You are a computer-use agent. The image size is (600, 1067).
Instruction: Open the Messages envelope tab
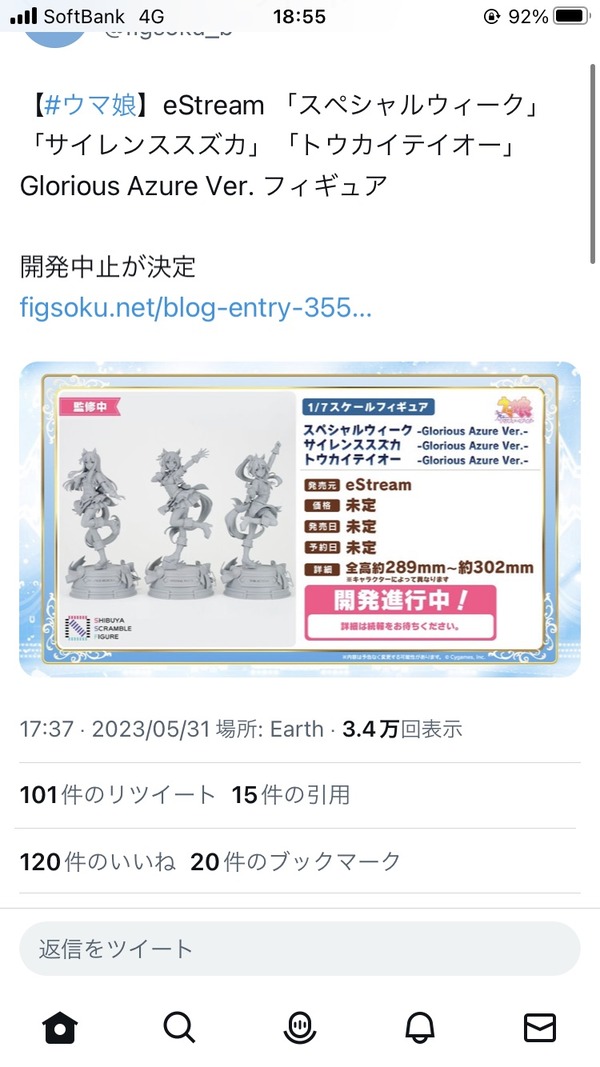coord(539,1027)
